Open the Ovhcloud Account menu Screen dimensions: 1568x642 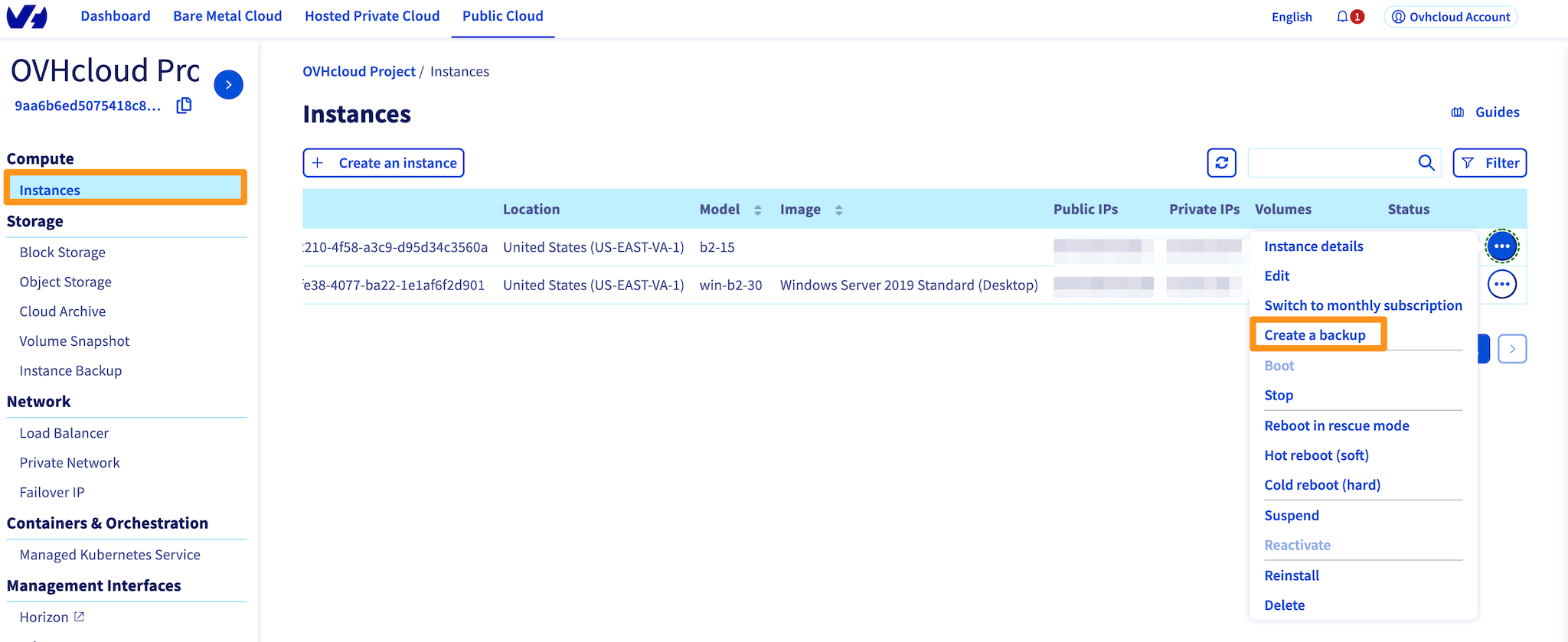click(x=1451, y=17)
